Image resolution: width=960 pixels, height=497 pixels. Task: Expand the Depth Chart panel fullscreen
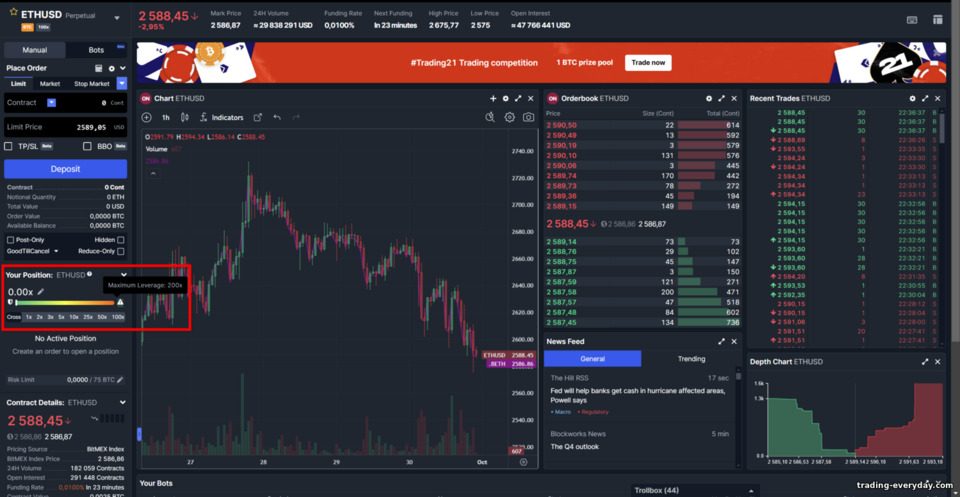coord(925,362)
